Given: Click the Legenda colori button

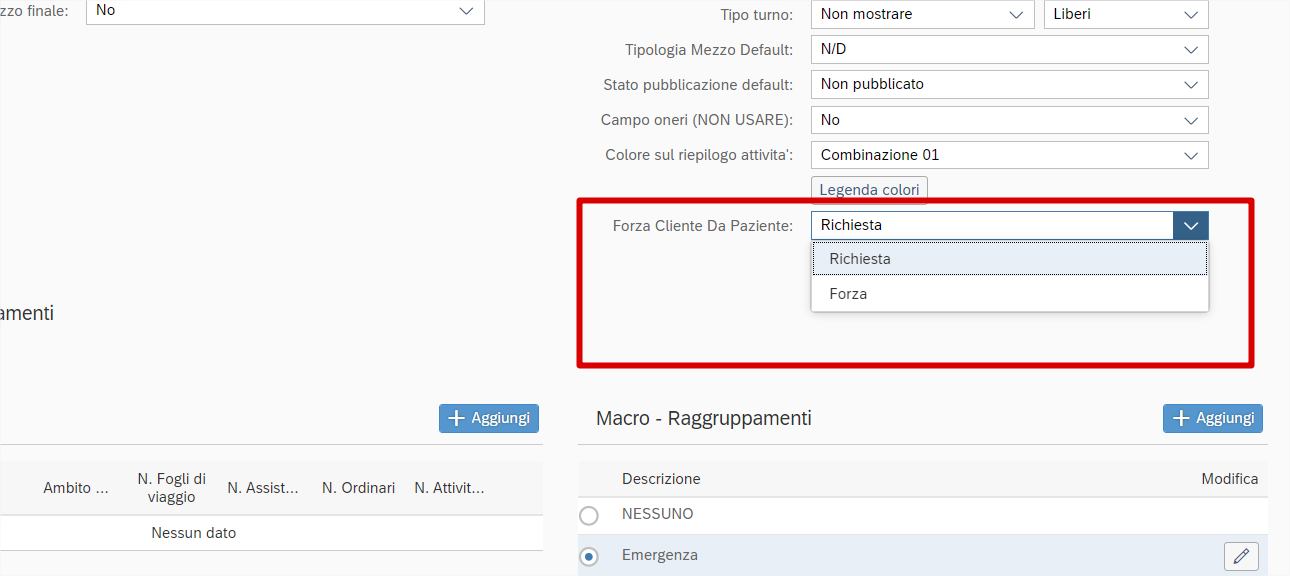Looking at the screenshot, I should coord(869,190).
